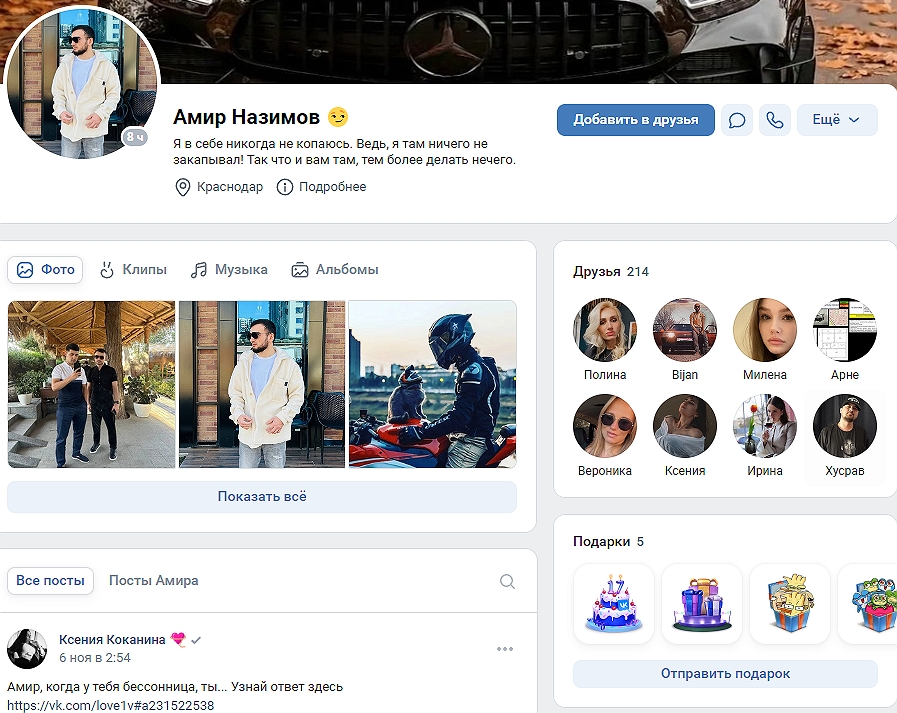Select the Посты Амира filter

tap(153, 580)
